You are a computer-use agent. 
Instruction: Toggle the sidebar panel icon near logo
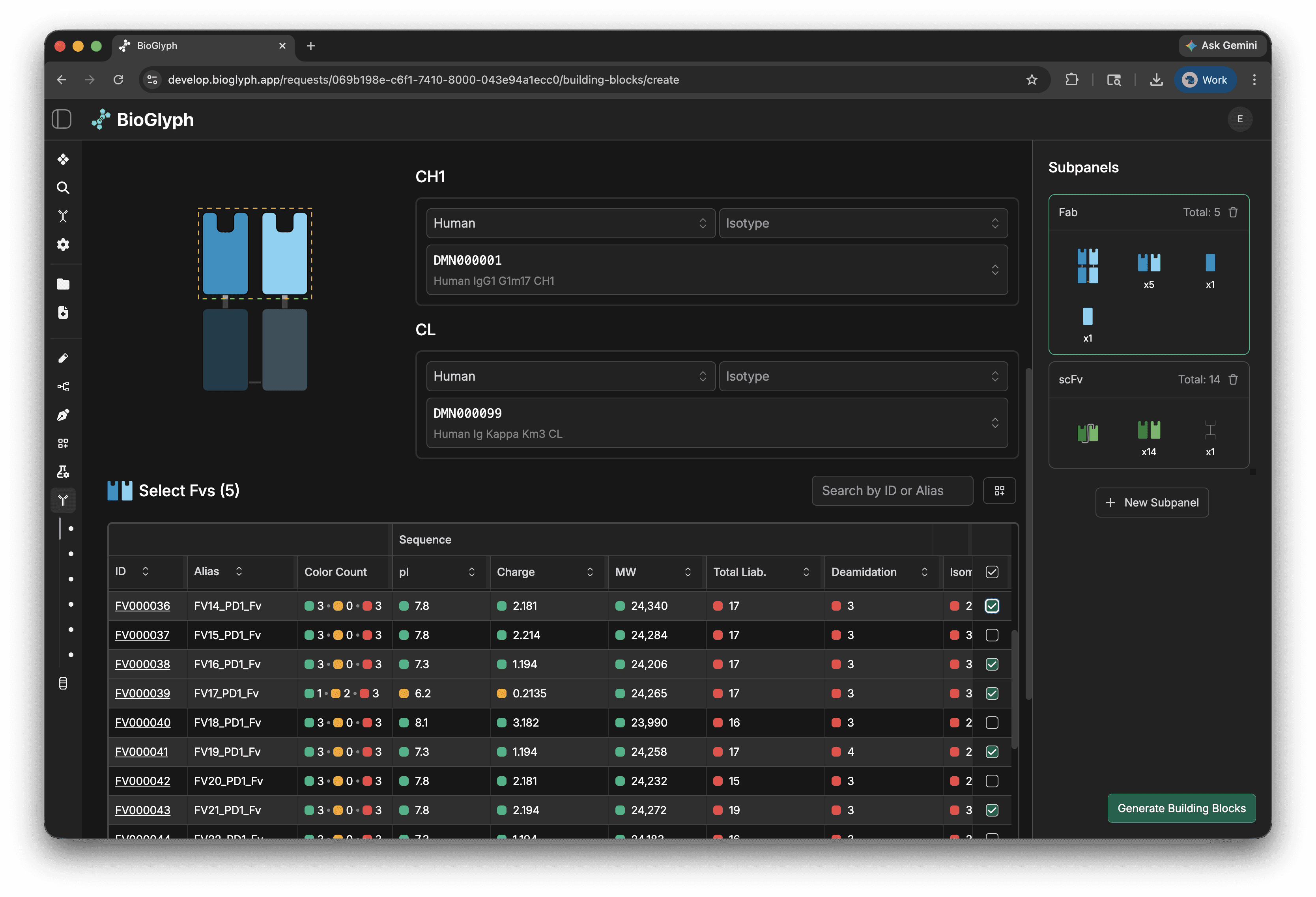pos(62,120)
